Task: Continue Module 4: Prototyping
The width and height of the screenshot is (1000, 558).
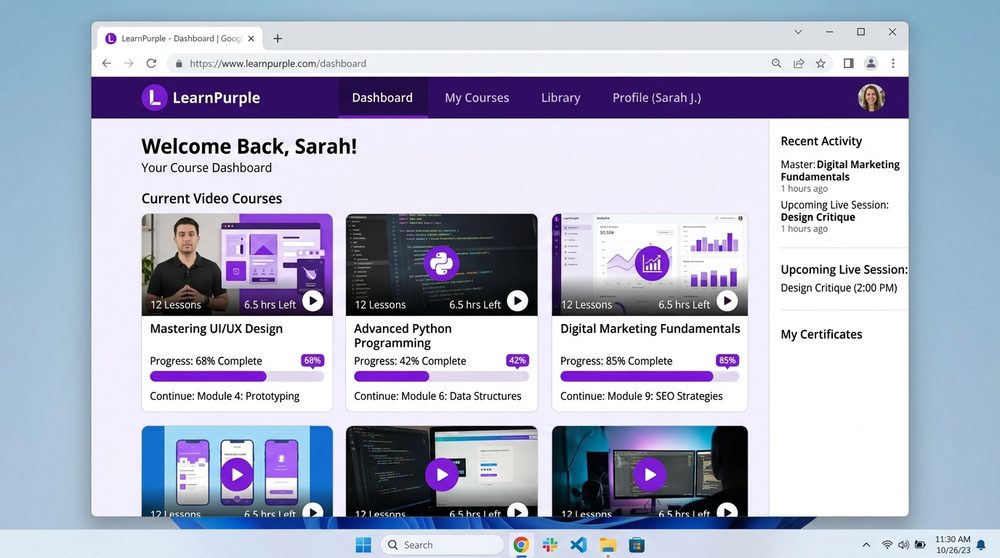Action: [x=224, y=396]
